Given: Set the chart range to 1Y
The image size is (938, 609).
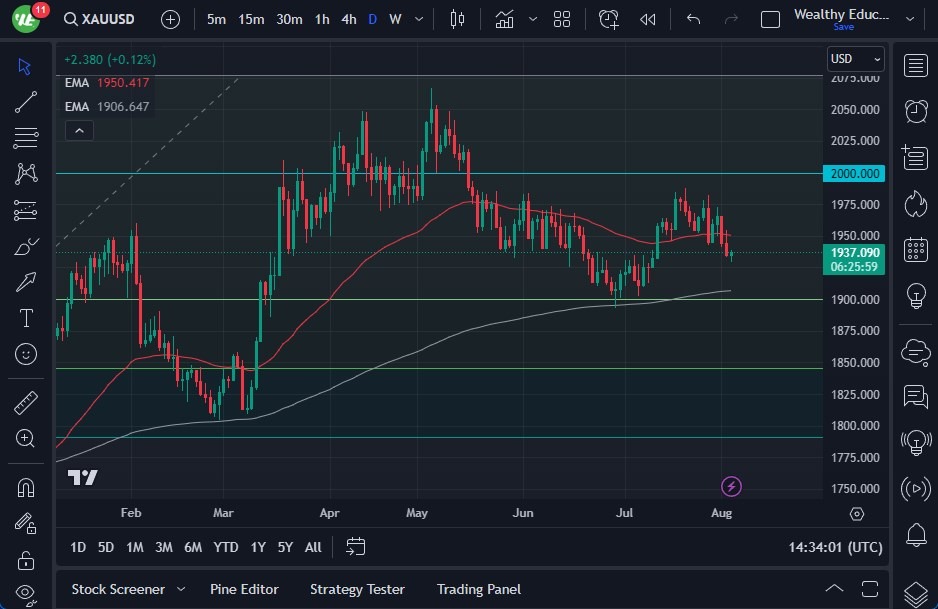Looking at the screenshot, I should tap(258, 547).
